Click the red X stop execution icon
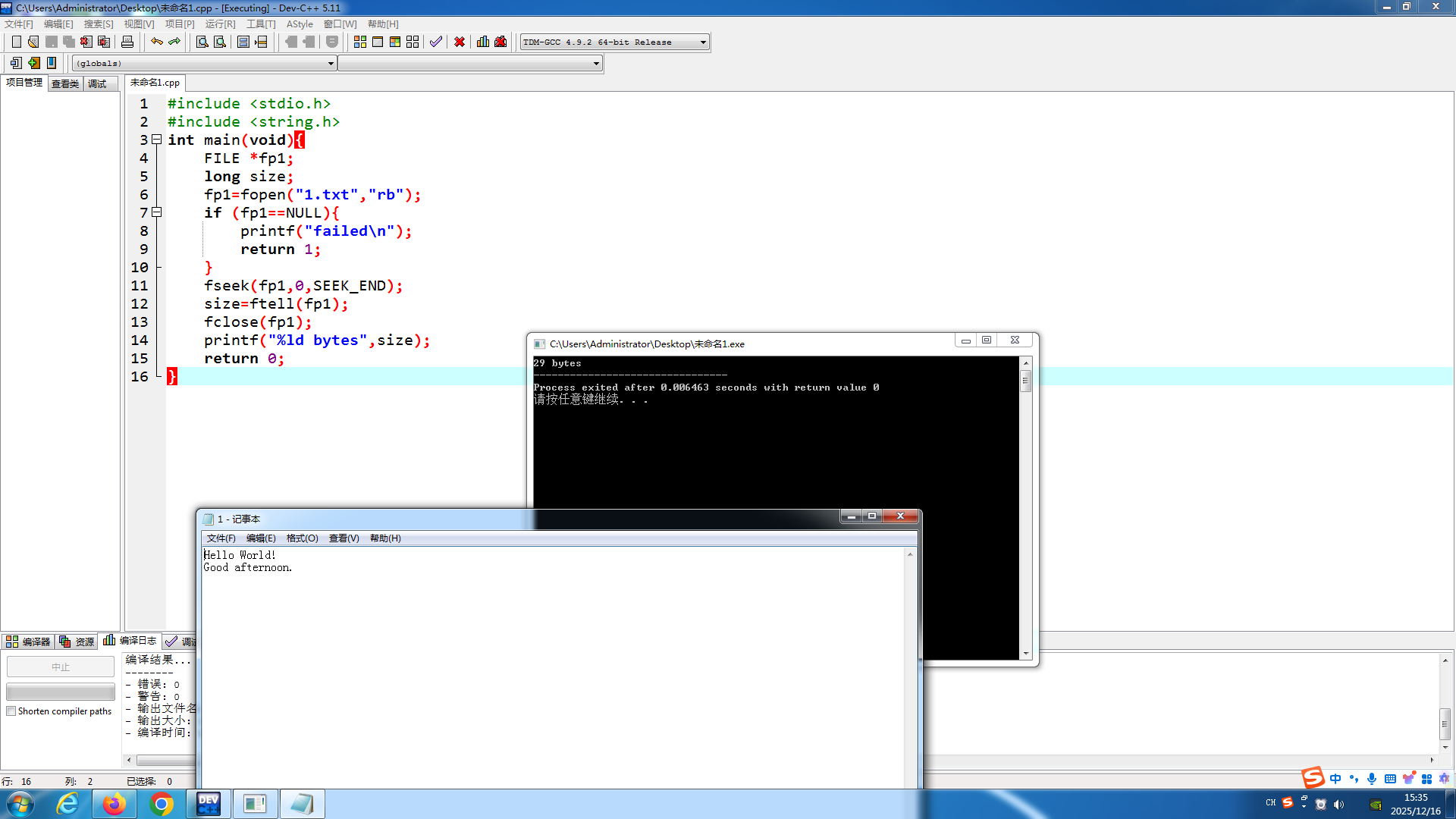Screen dimensions: 1456x819 pyautogui.click(x=460, y=42)
